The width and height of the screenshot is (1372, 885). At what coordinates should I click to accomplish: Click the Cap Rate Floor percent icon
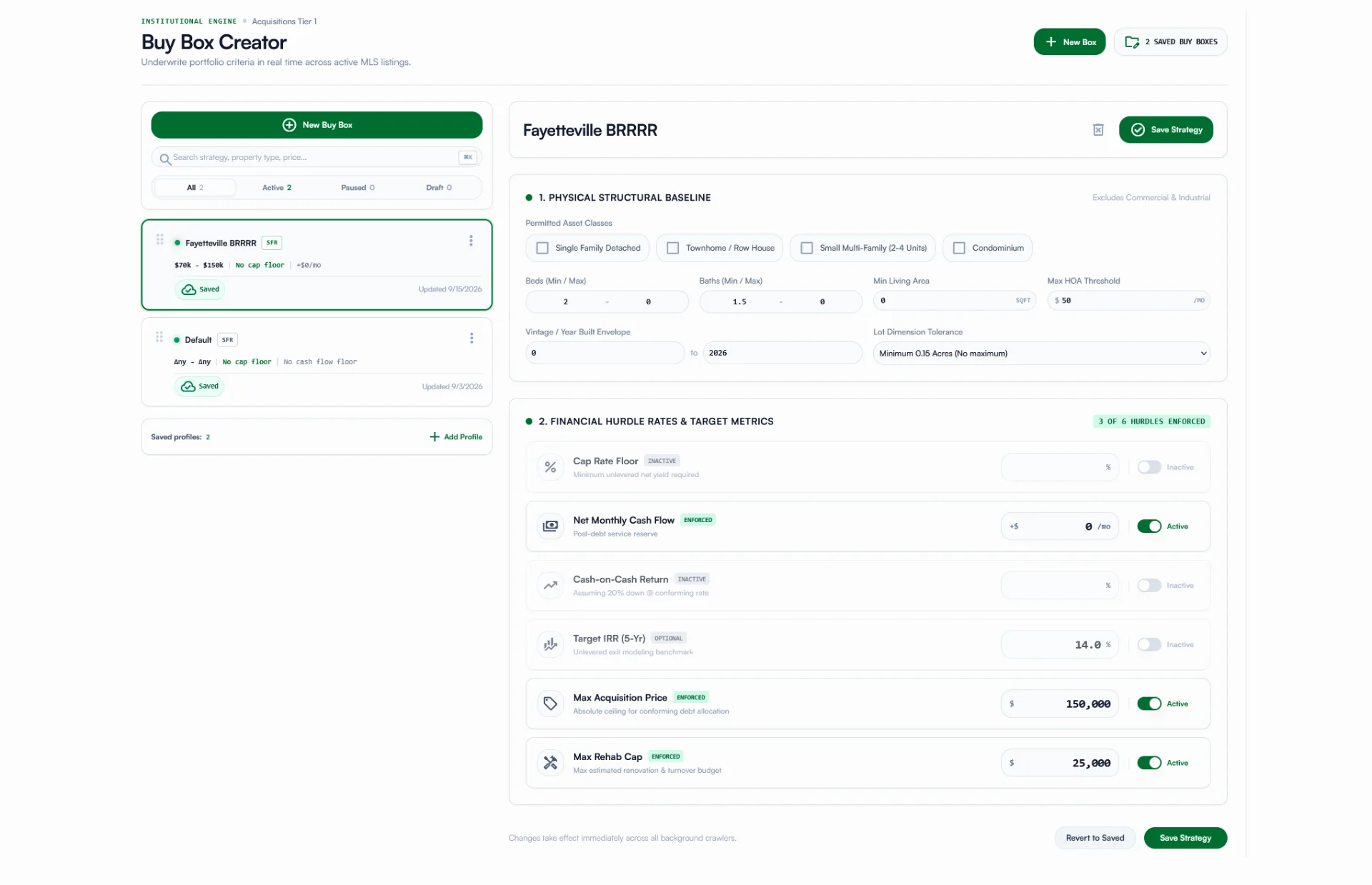(x=550, y=467)
